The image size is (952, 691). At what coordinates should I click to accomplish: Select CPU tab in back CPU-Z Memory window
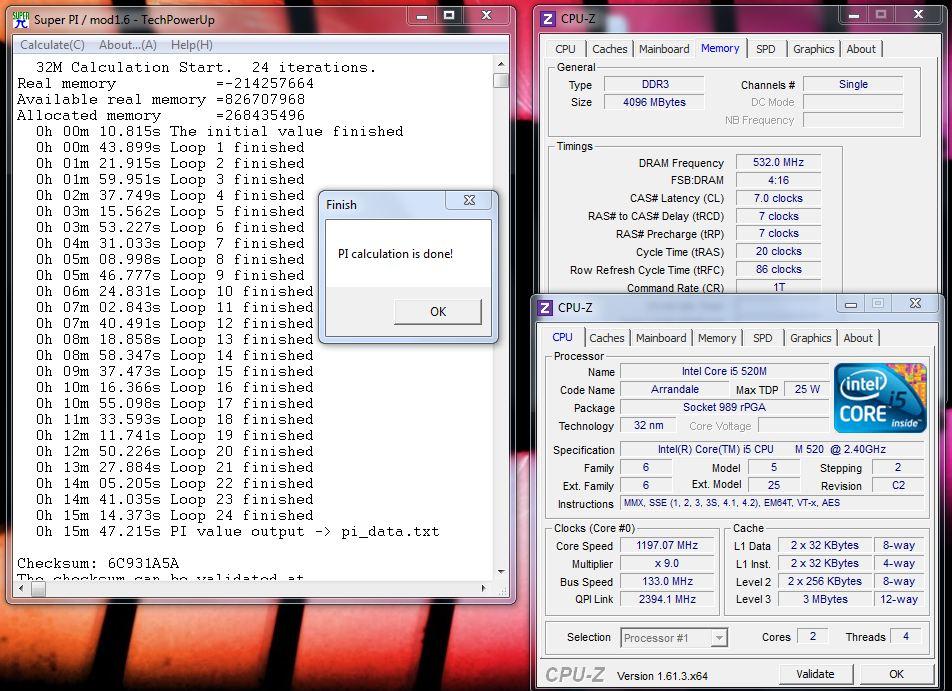point(565,49)
